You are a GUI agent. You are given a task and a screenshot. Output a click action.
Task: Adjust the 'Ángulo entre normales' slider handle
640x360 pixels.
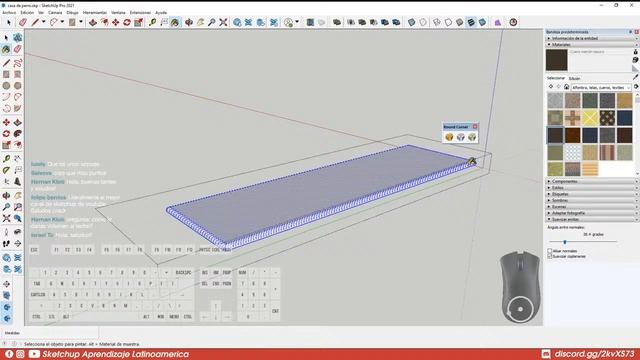pos(565,242)
